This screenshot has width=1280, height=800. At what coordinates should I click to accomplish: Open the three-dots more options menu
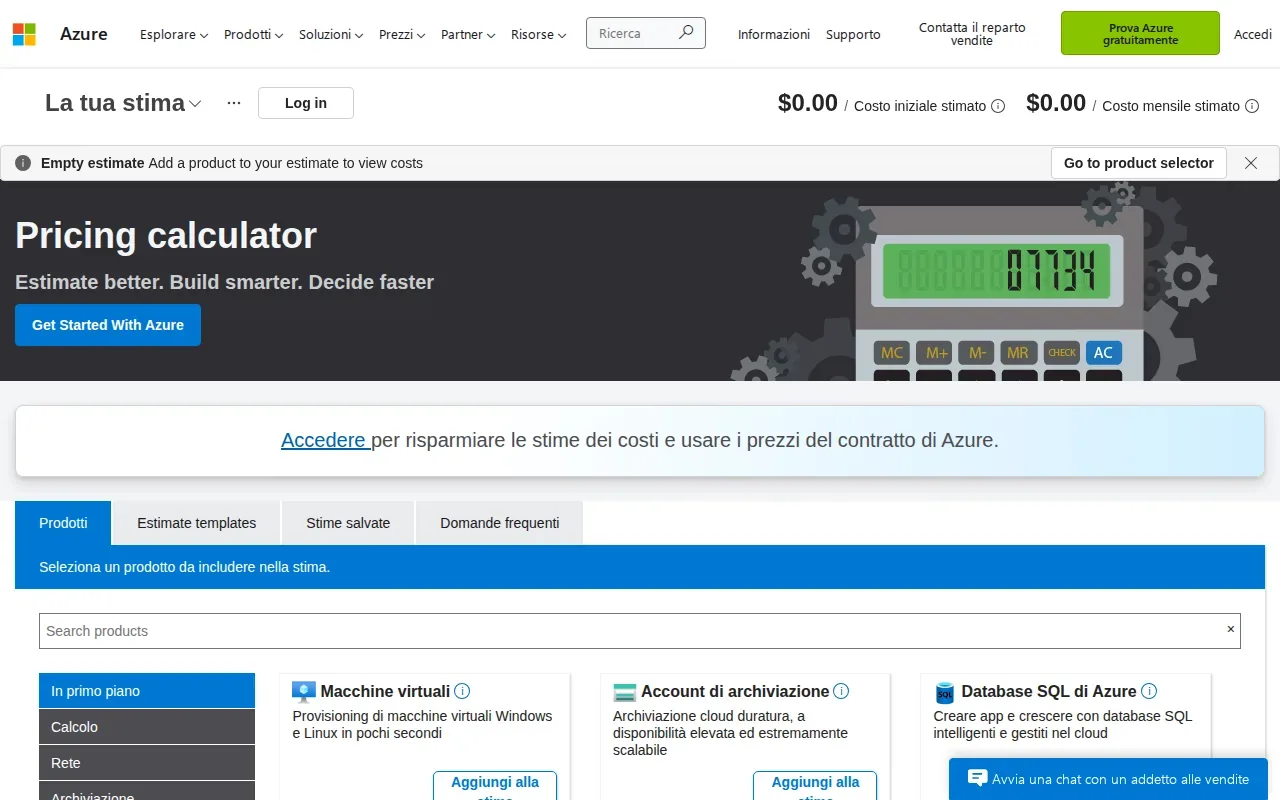tap(234, 103)
